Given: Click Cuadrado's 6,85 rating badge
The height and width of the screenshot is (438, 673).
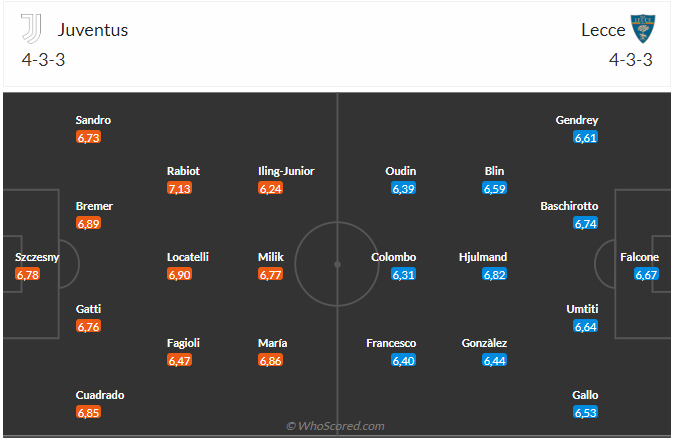Looking at the screenshot, I should (x=88, y=412).
